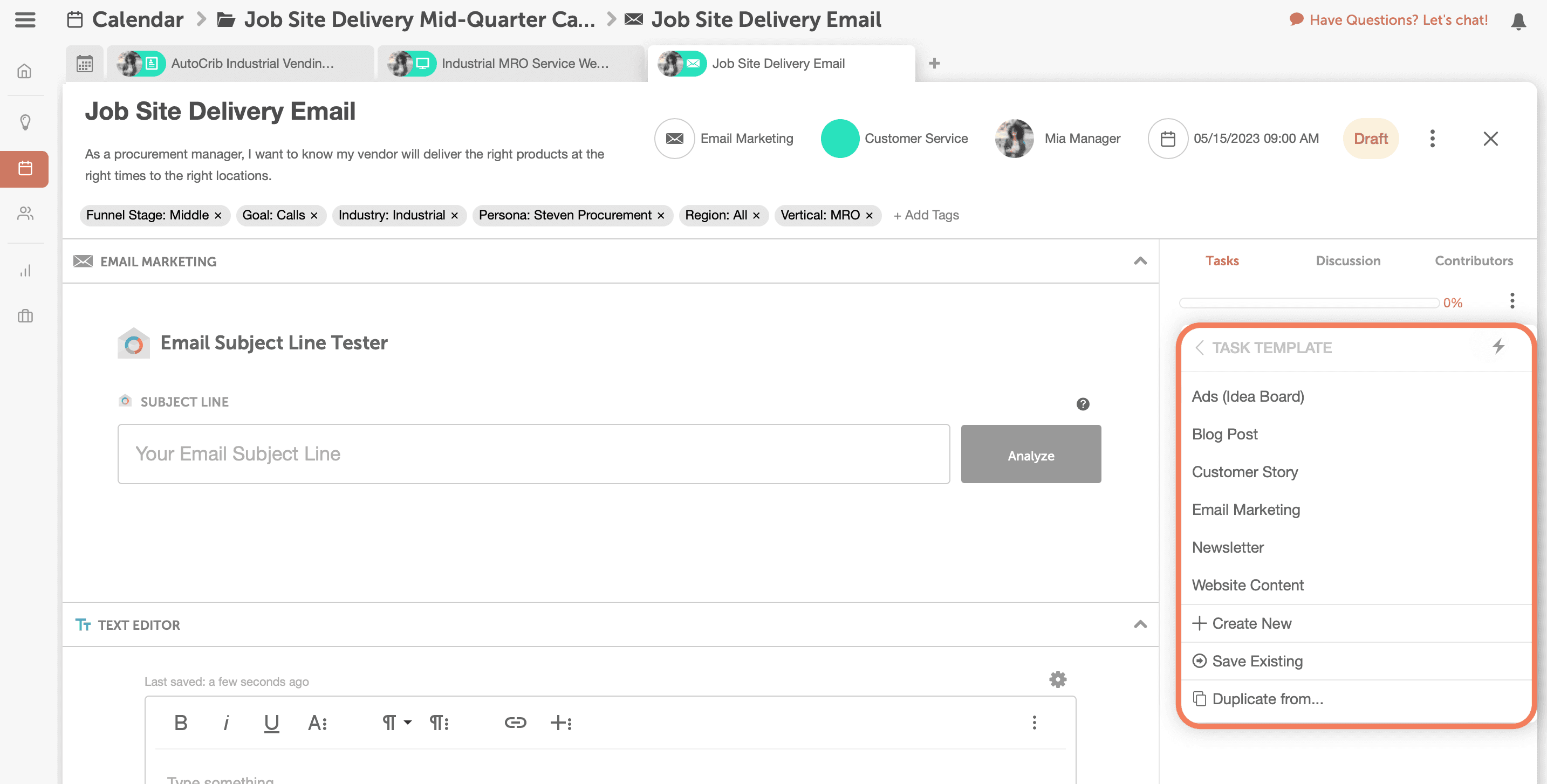Click the Your Email Subject Line field
Viewport: 1547px width, 784px height.
[x=533, y=454]
